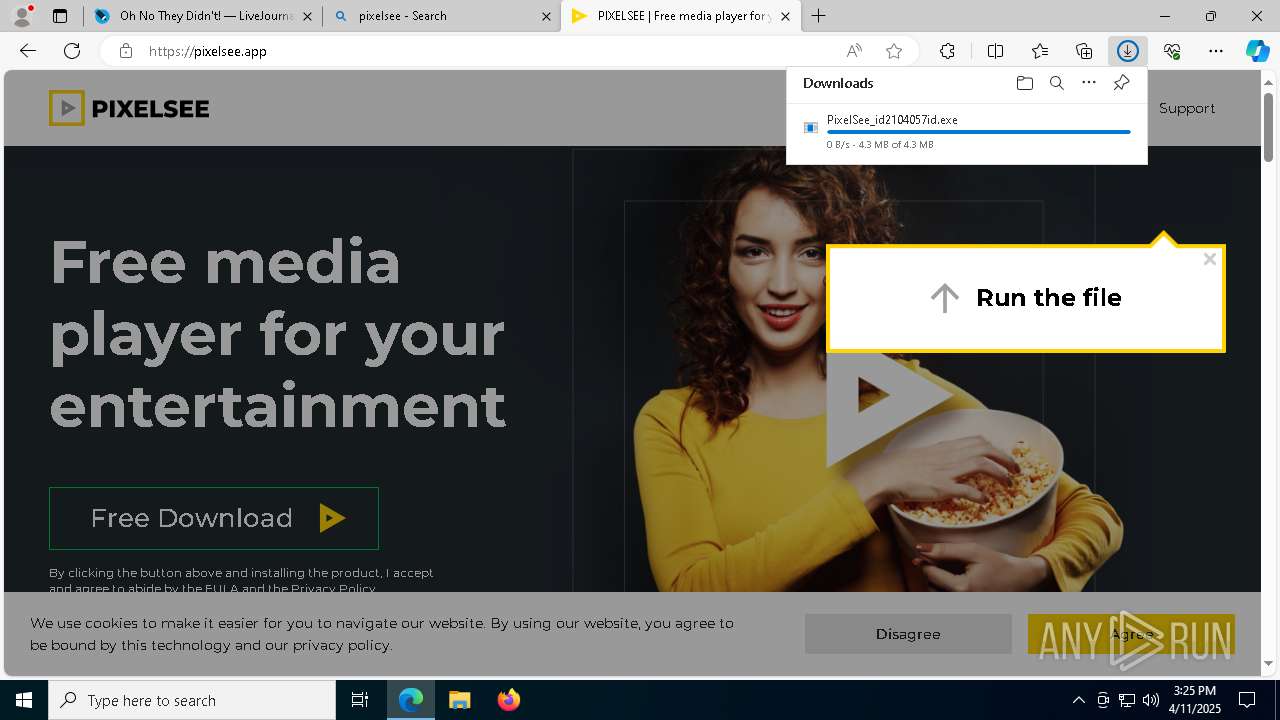The image size is (1280, 720).
Task: Open the Collections icon
Action: [1084, 51]
